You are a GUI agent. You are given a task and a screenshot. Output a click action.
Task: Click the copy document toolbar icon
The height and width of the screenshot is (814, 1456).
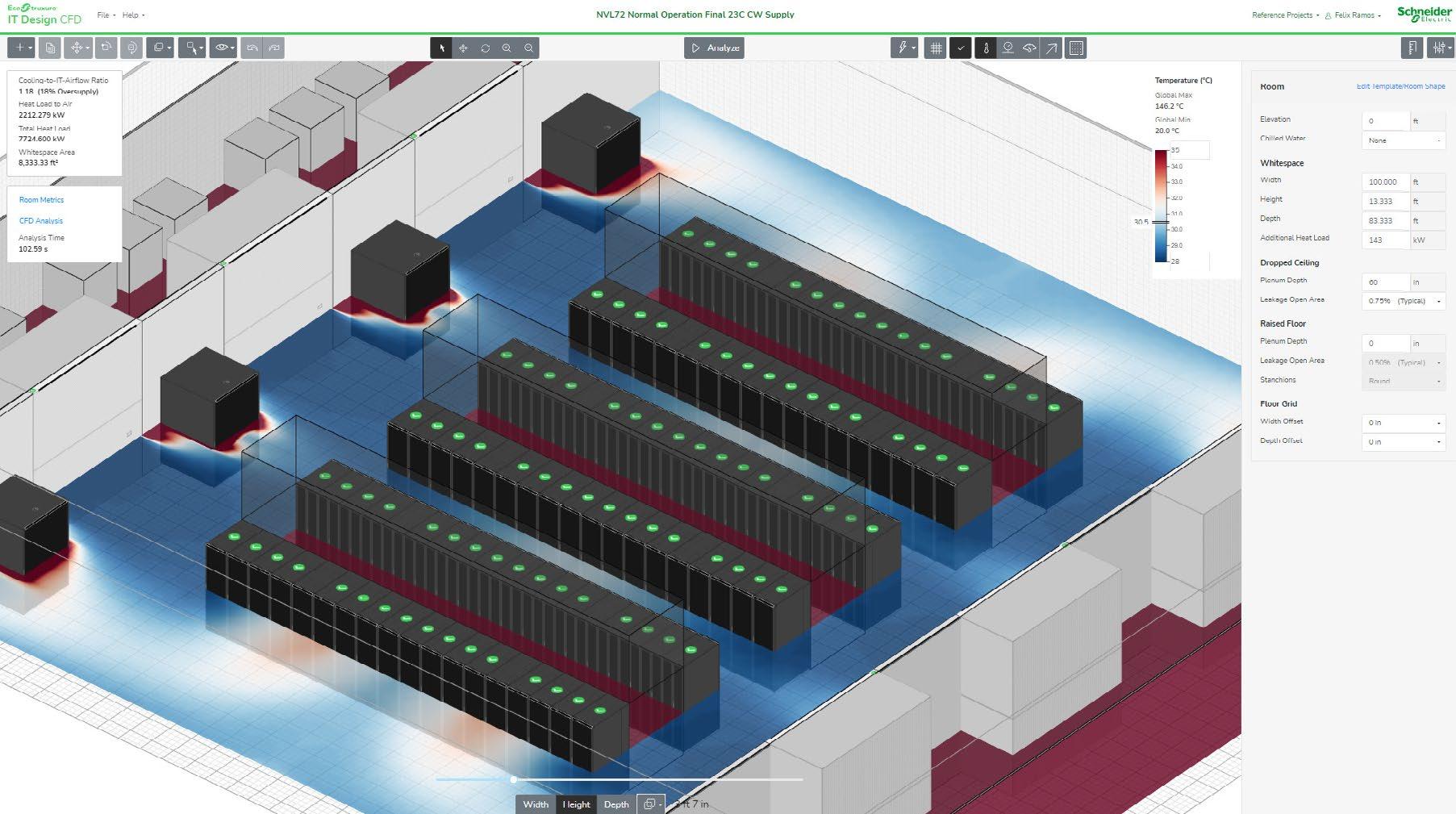(x=50, y=48)
